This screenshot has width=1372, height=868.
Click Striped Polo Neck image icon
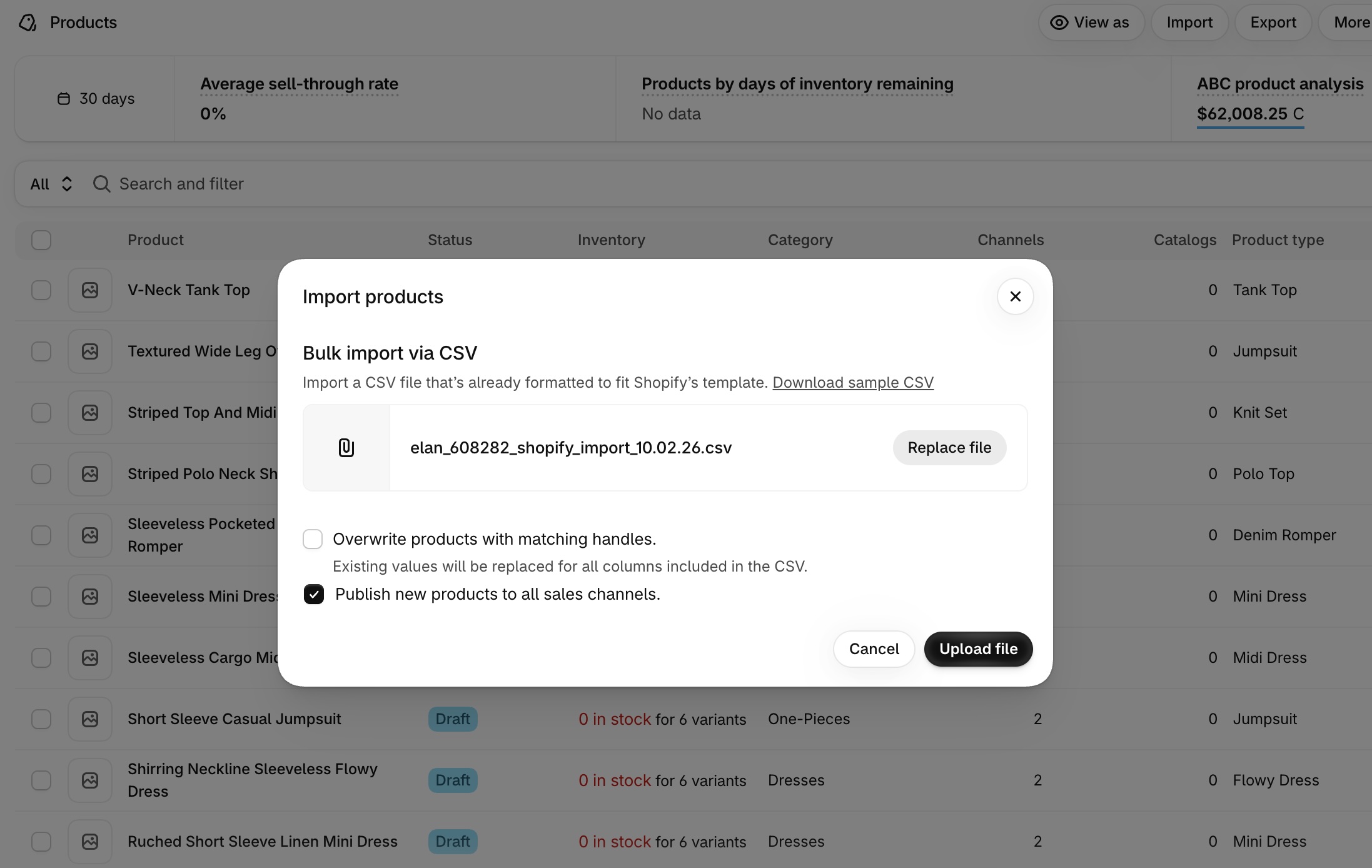[90, 474]
